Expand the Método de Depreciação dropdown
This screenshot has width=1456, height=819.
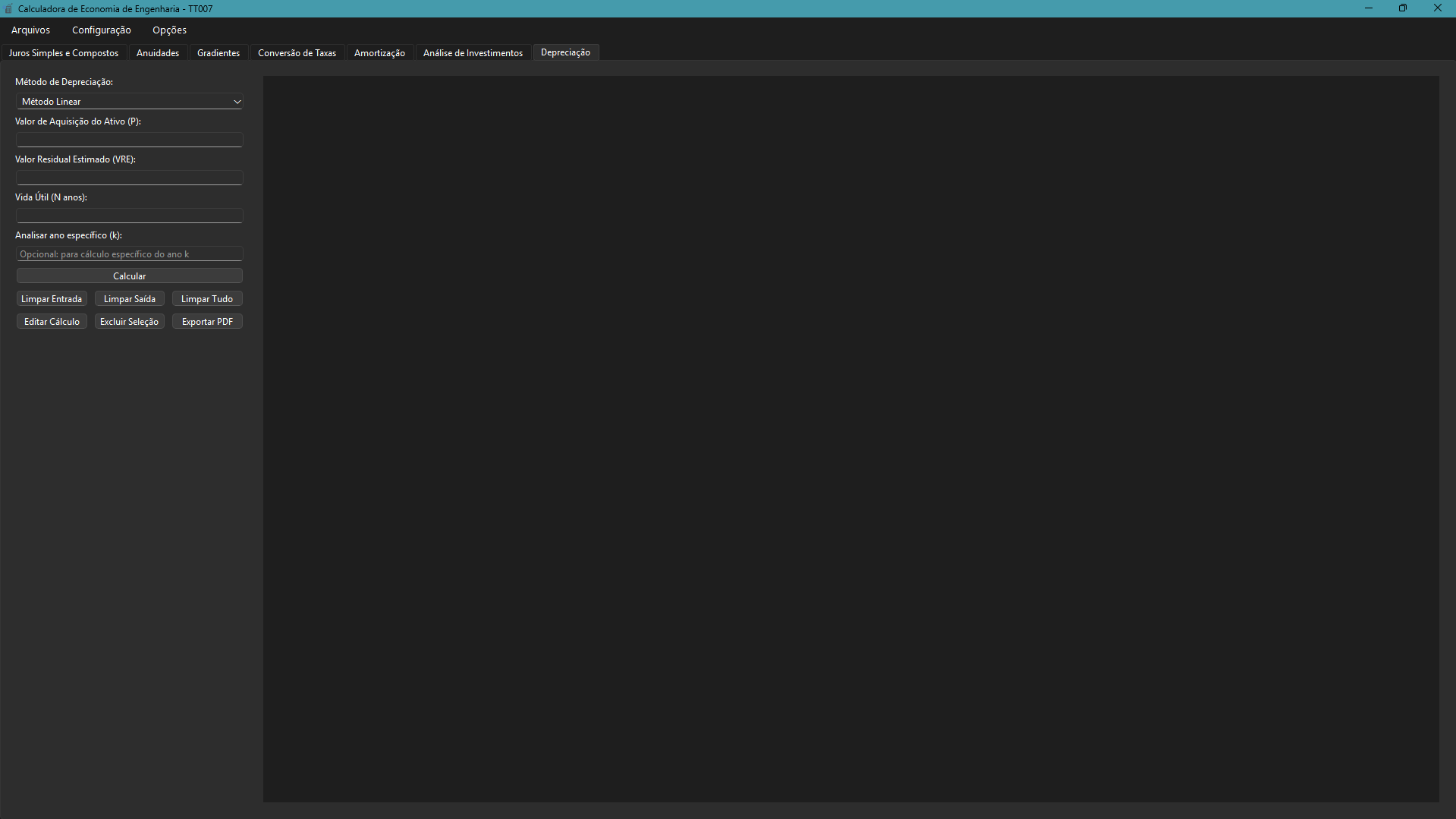[x=130, y=102]
